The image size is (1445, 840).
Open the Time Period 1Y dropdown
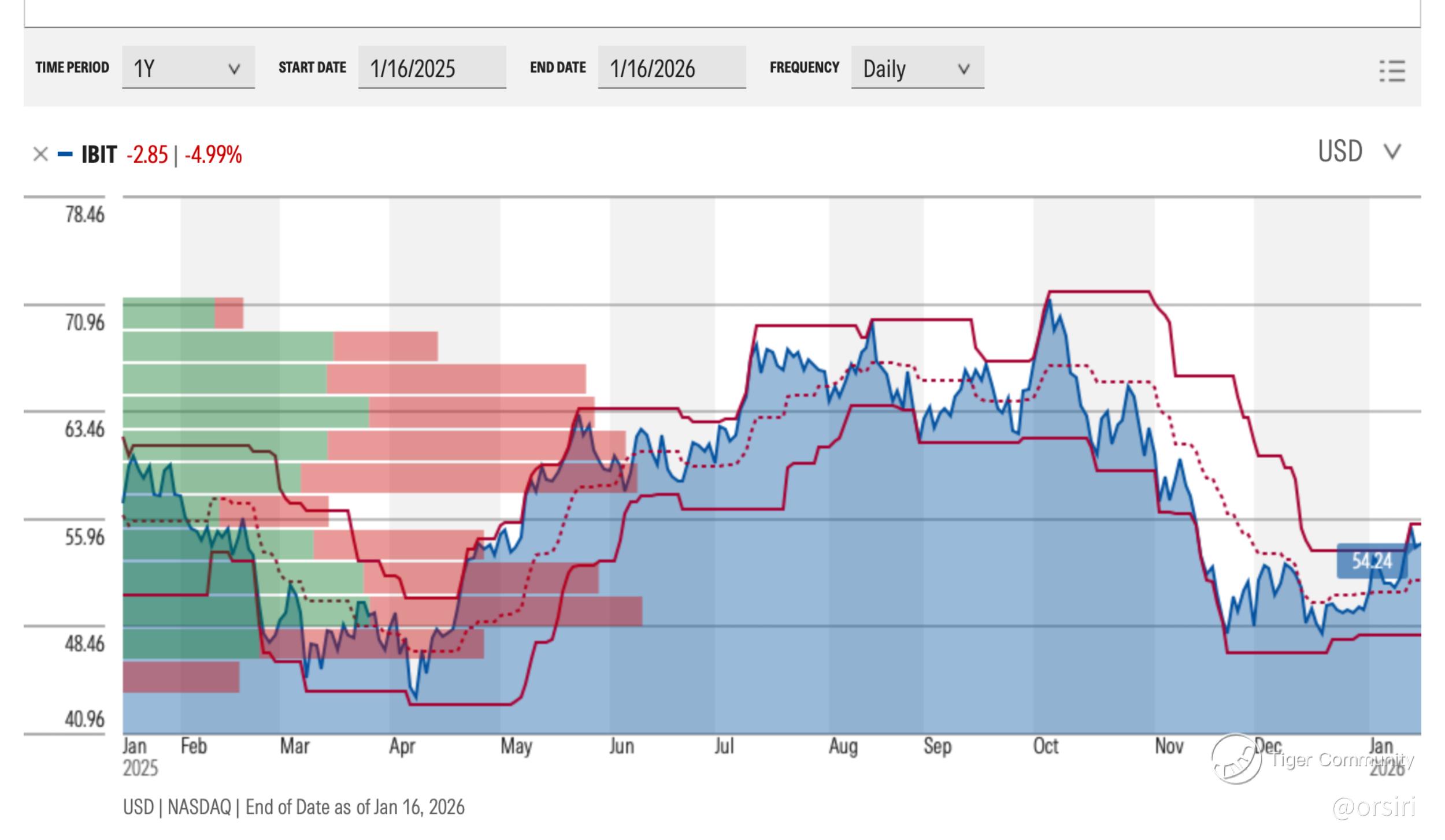[x=188, y=68]
